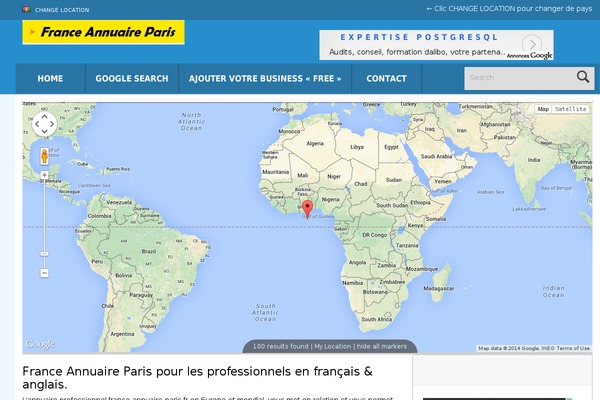The image size is (600, 400).
Task: Click the 100 results found text
Action: (280, 346)
